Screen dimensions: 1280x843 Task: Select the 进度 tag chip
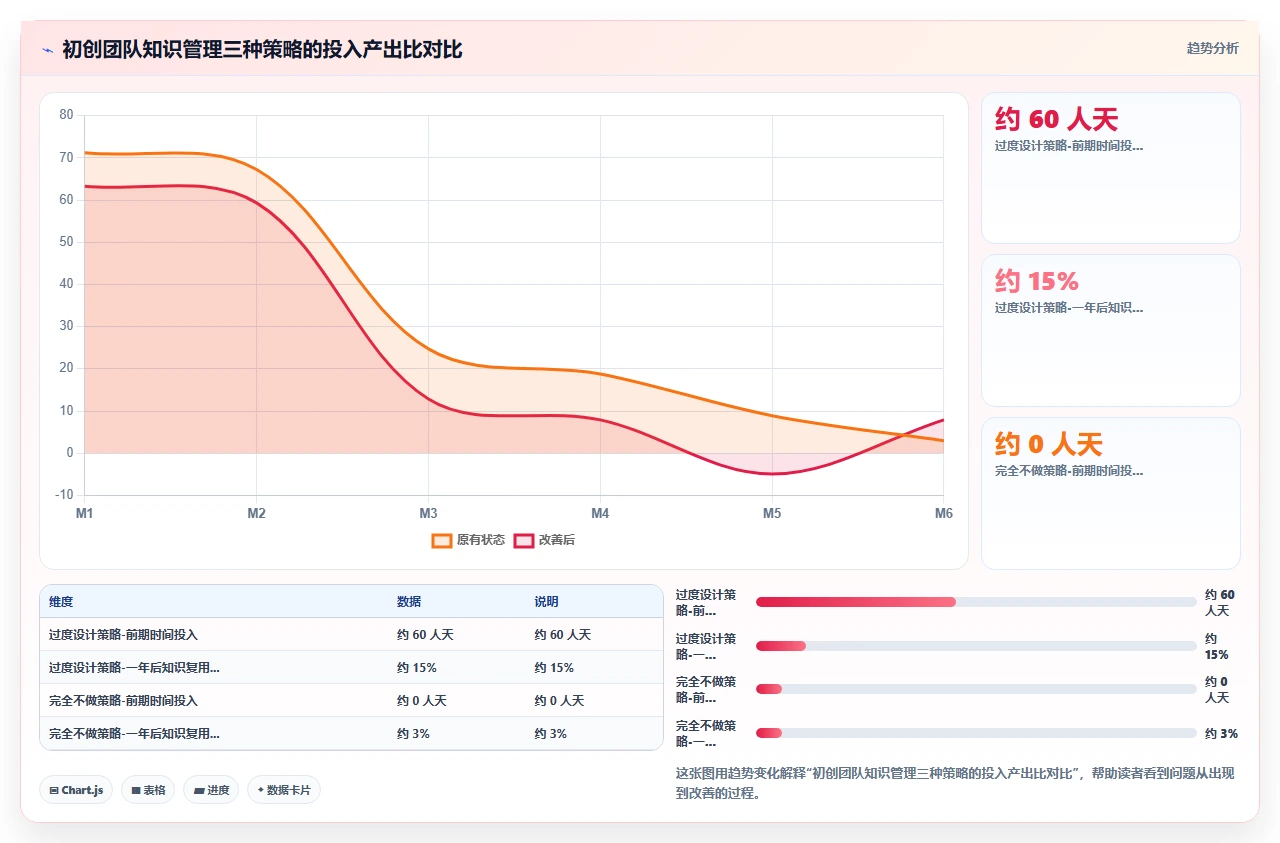pos(211,790)
